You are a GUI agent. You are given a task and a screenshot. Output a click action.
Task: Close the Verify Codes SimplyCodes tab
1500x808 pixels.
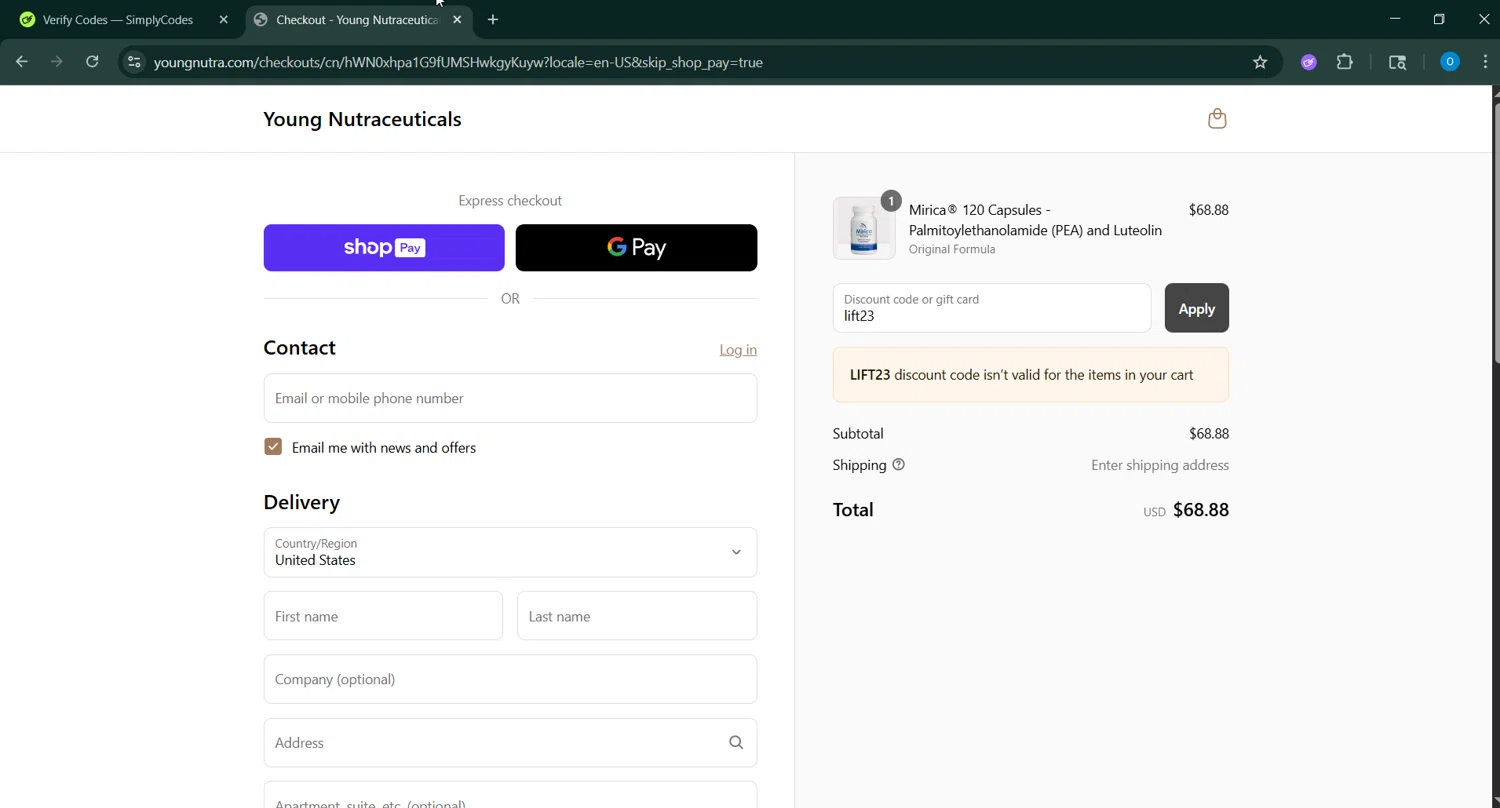point(224,20)
